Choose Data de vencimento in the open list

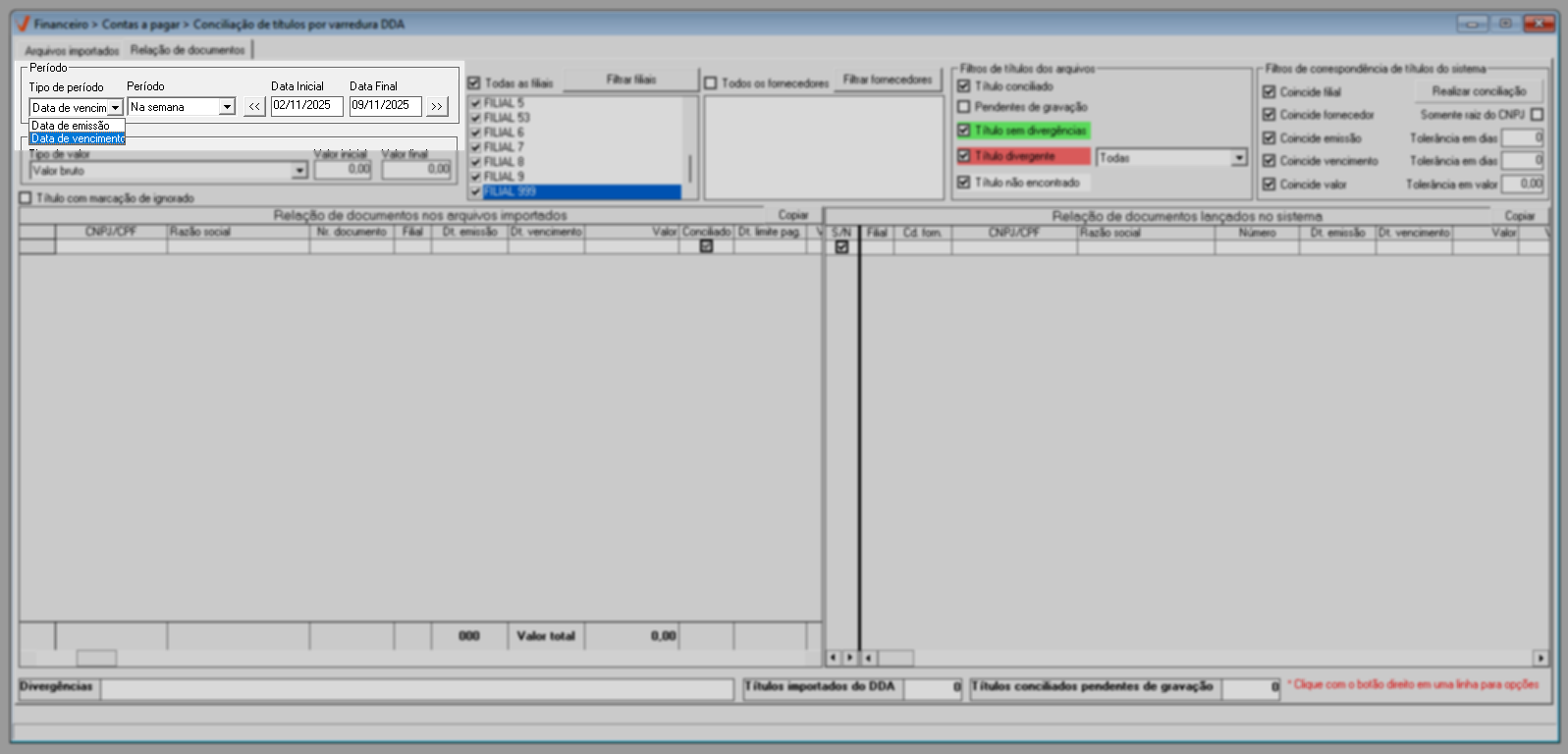pos(78,138)
